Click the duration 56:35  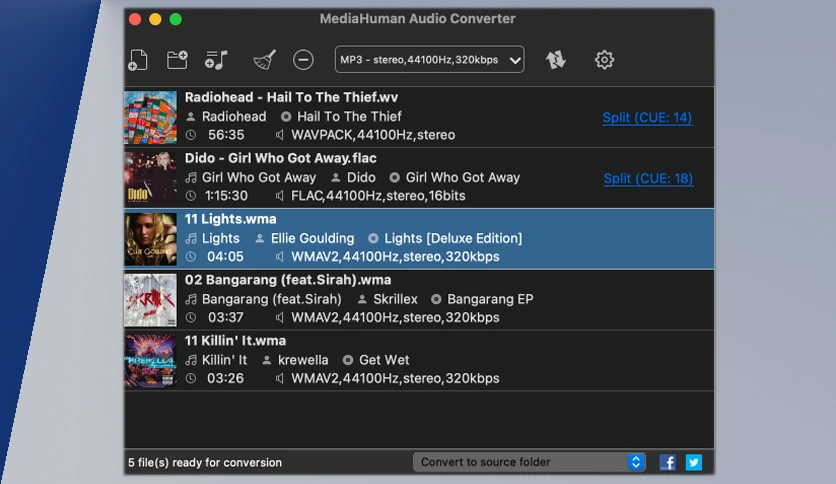tap(226, 135)
